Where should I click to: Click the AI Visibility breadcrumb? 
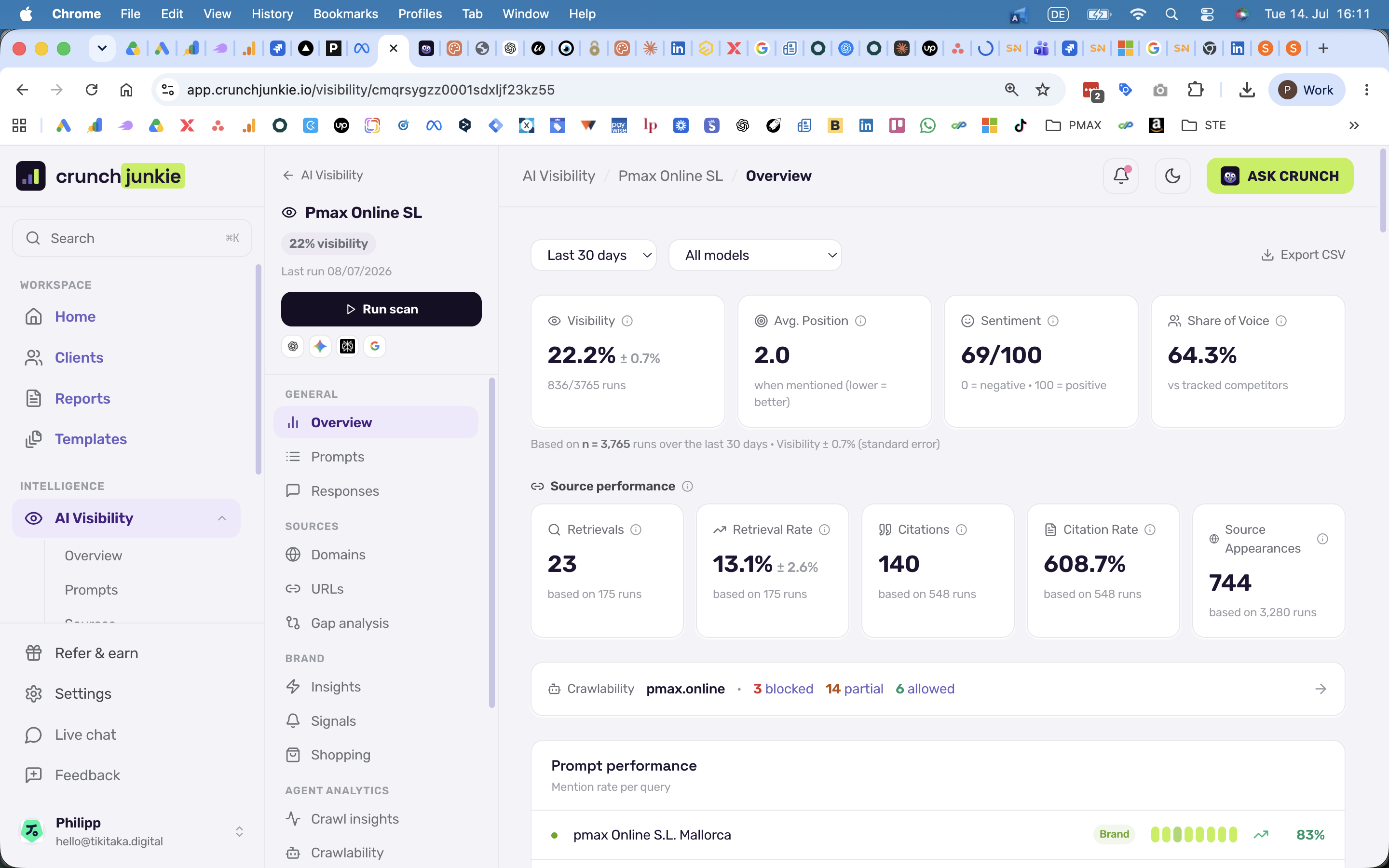click(558, 176)
